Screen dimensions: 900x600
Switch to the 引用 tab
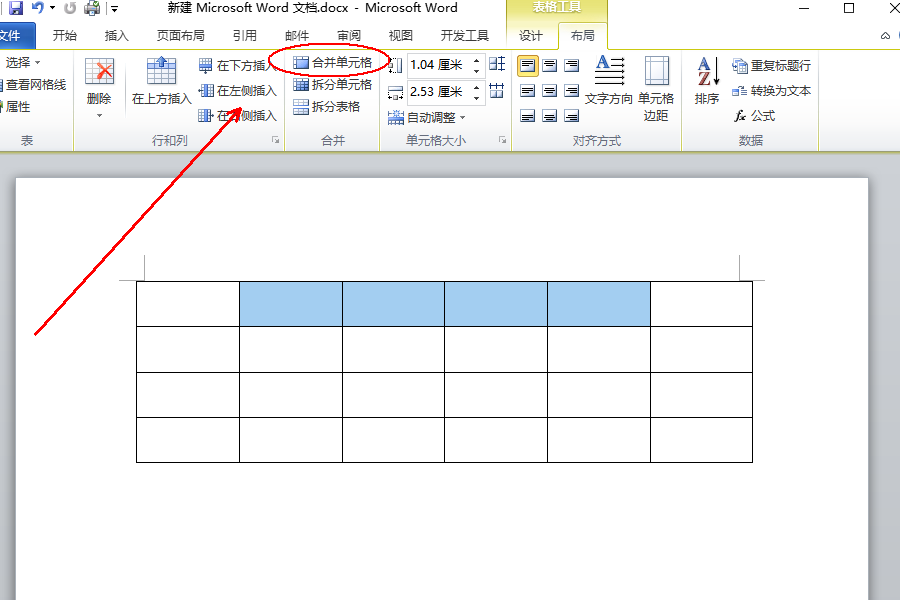click(x=245, y=36)
